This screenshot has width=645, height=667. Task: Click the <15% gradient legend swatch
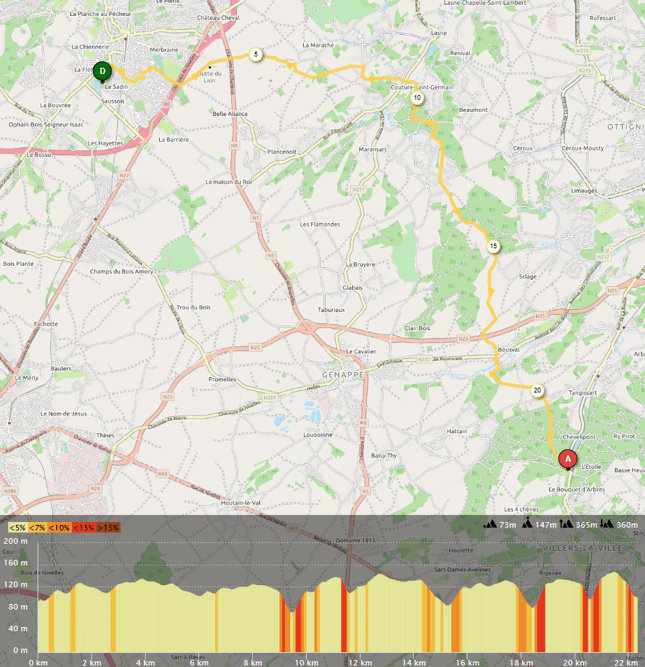pyautogui.click(x=84, y=527)
